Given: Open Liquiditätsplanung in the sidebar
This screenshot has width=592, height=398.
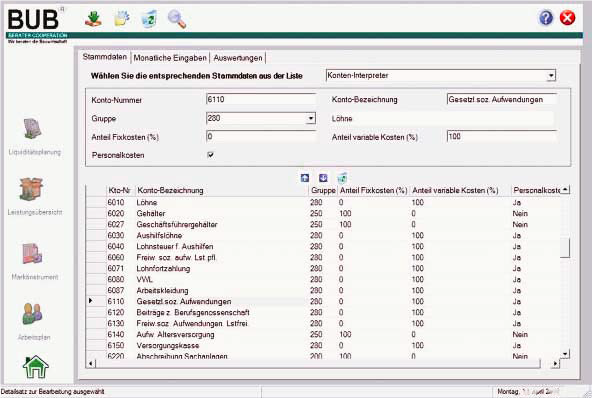Looking at the screenshot, I should 34,137.
